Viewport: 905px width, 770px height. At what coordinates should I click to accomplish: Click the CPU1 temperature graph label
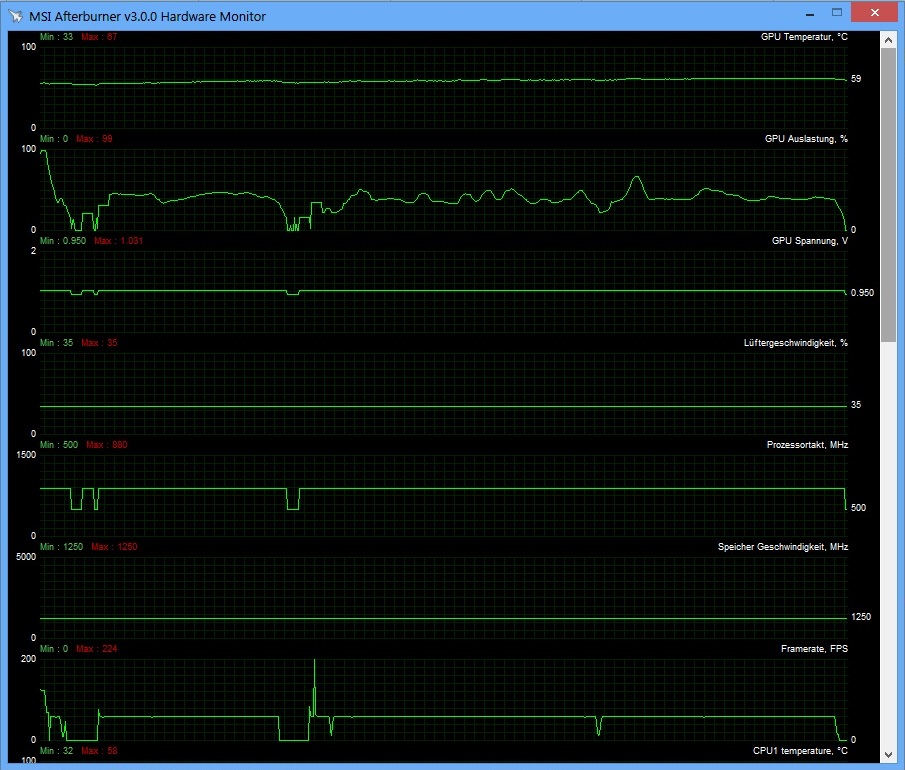[x=800, y=751]
